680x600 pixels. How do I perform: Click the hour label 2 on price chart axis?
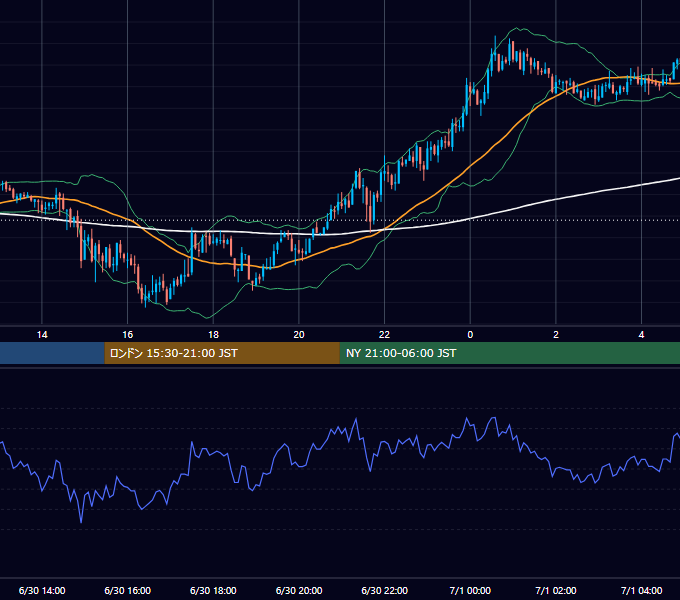[556, 335]
